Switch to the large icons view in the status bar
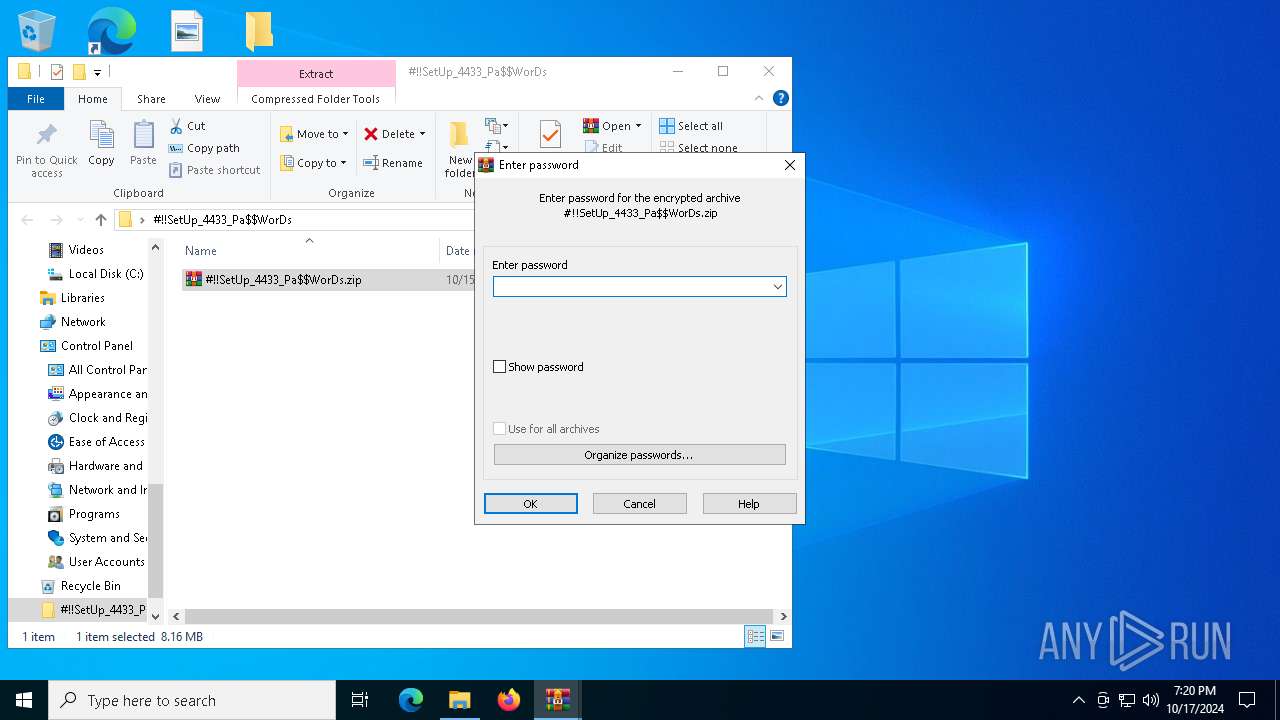 776,636
